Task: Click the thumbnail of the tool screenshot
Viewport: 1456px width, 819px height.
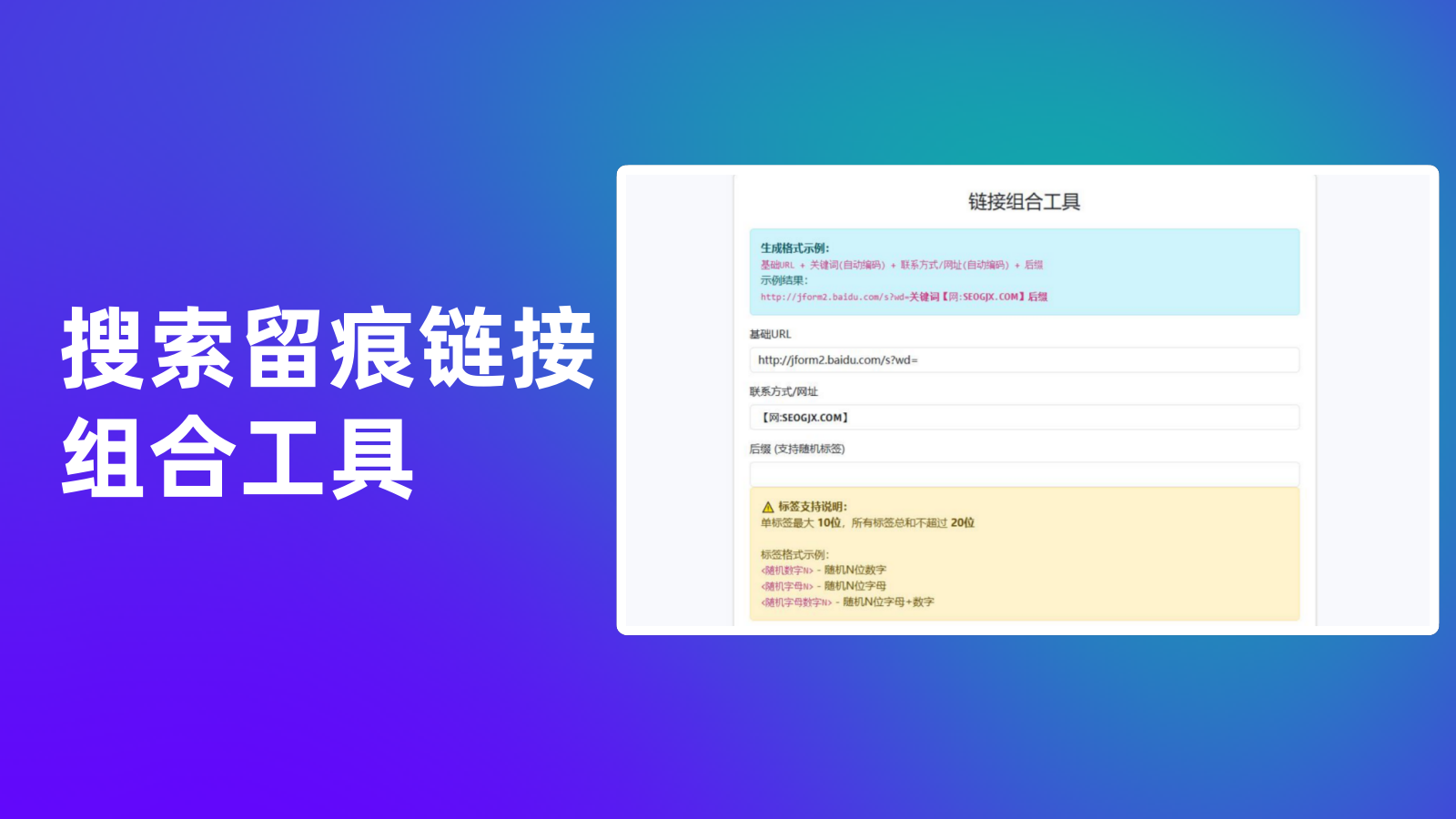Action: (1027, 399)
